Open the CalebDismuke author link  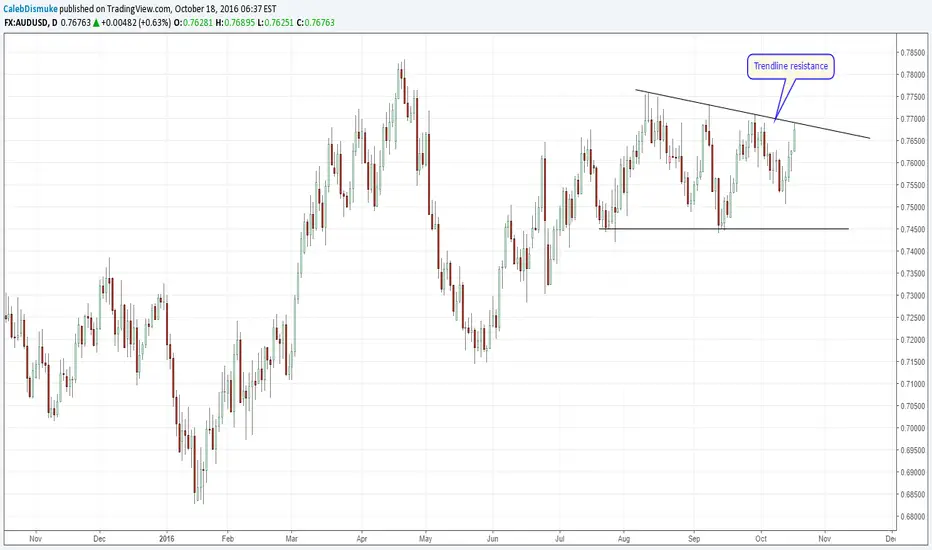[x=31, y=9]
